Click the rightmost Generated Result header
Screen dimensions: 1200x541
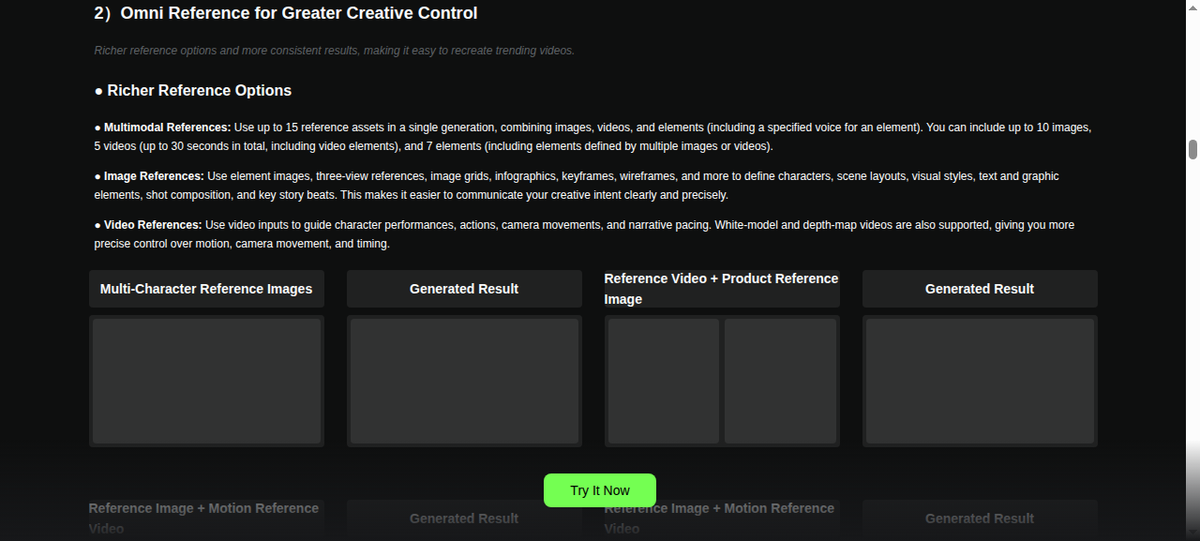click(980, 289)
